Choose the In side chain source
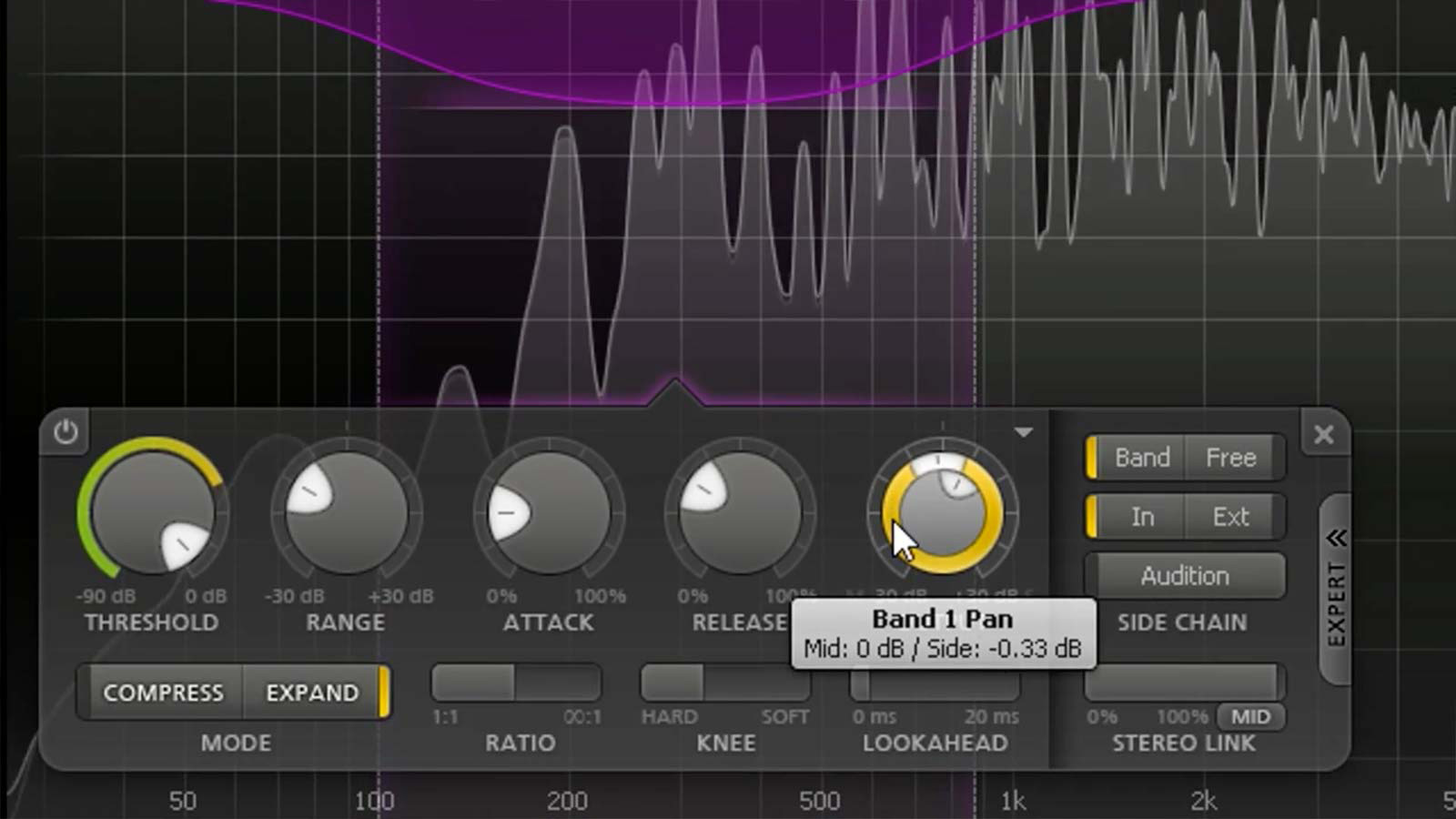This screenshot has width=1456, height=819. tap(1142, 517)
